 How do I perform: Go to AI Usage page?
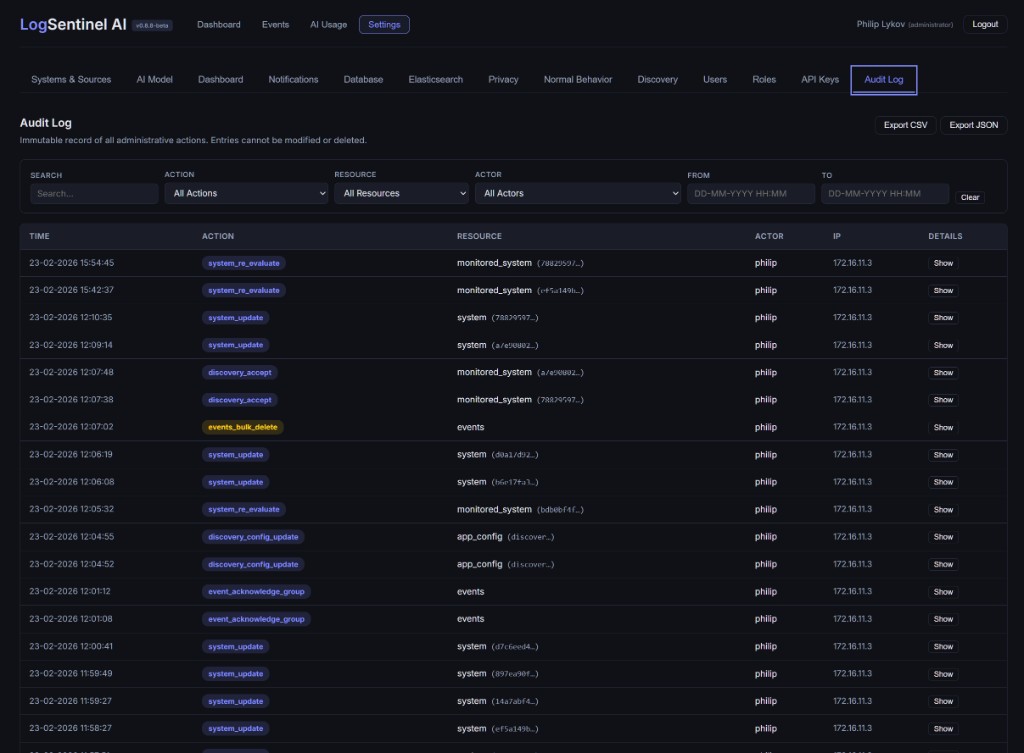coord(328,25)
